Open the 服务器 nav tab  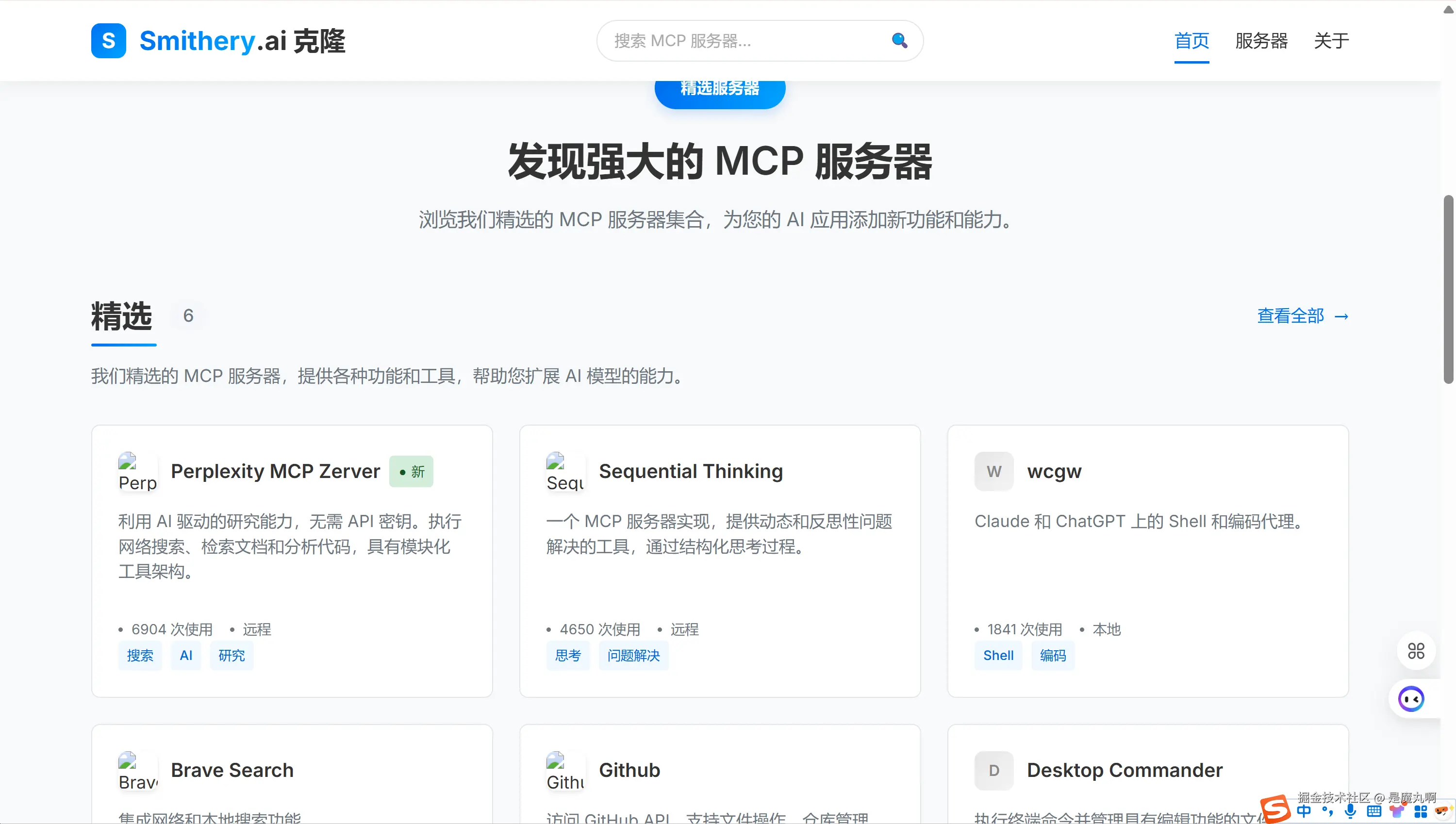(1261, 41)
